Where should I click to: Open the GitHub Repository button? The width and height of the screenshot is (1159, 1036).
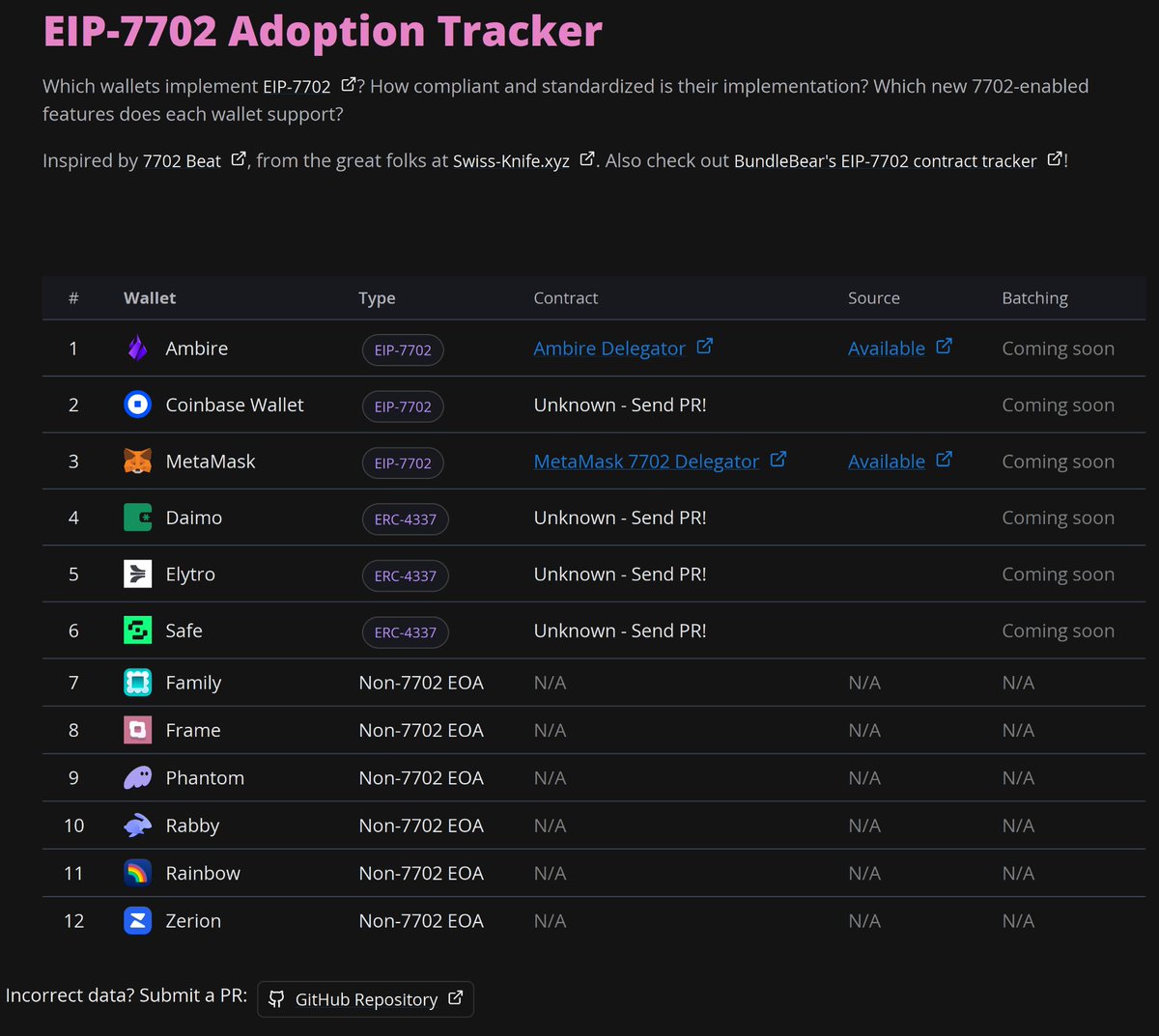click(366, 999)
